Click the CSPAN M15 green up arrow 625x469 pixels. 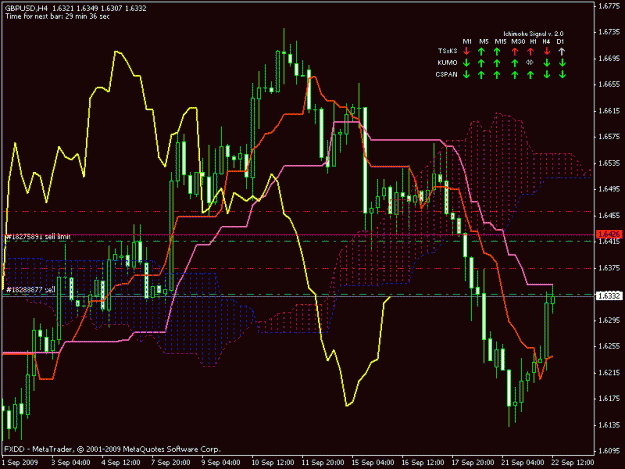(497, 75)
